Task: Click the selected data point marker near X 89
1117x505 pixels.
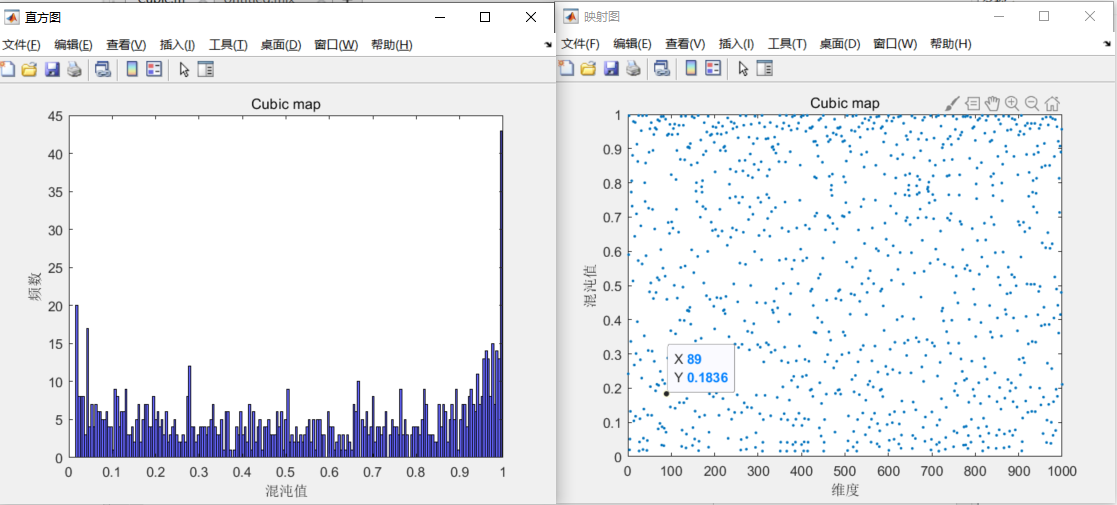Action: [x=666, y=394]
